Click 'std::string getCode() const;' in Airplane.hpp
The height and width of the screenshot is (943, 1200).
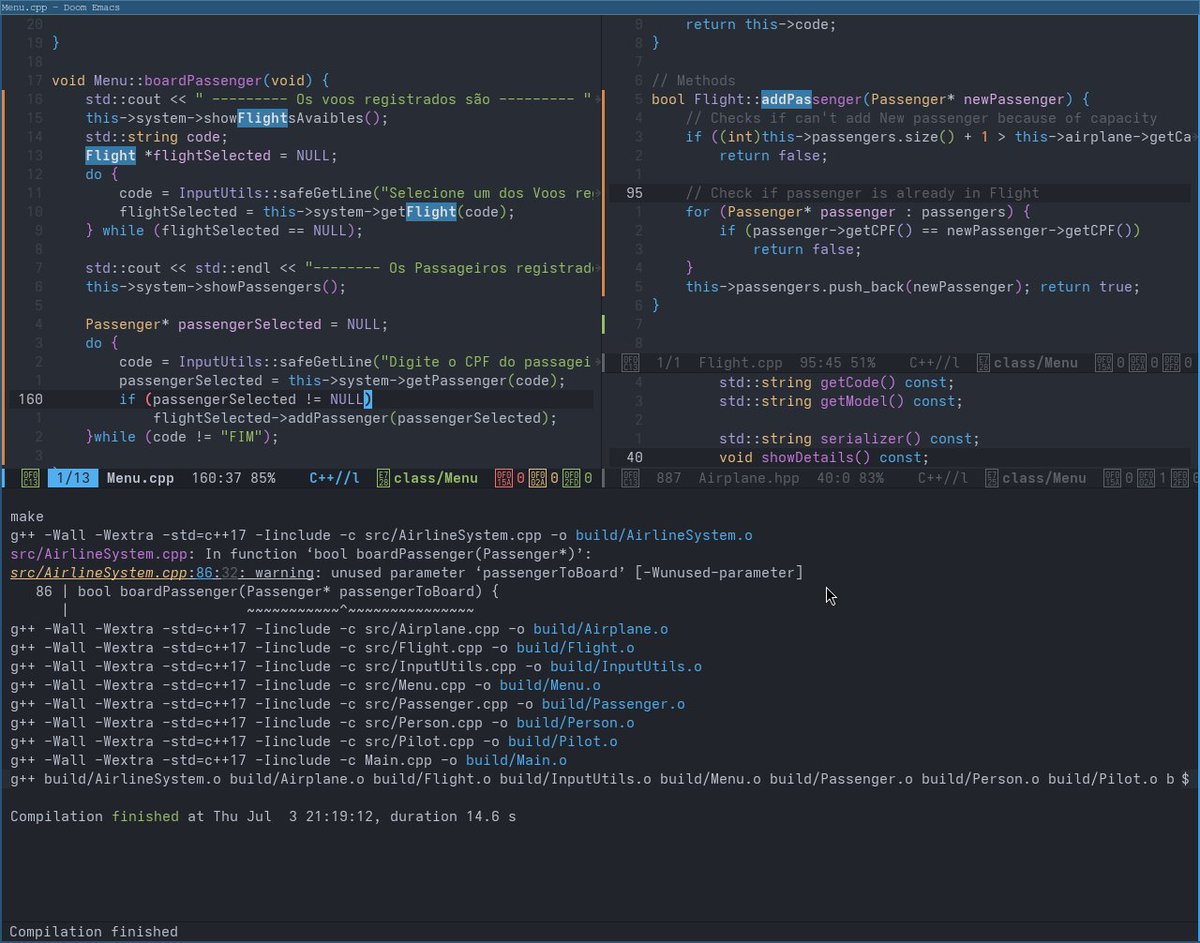pyautogui.click(x=837, y=383)
